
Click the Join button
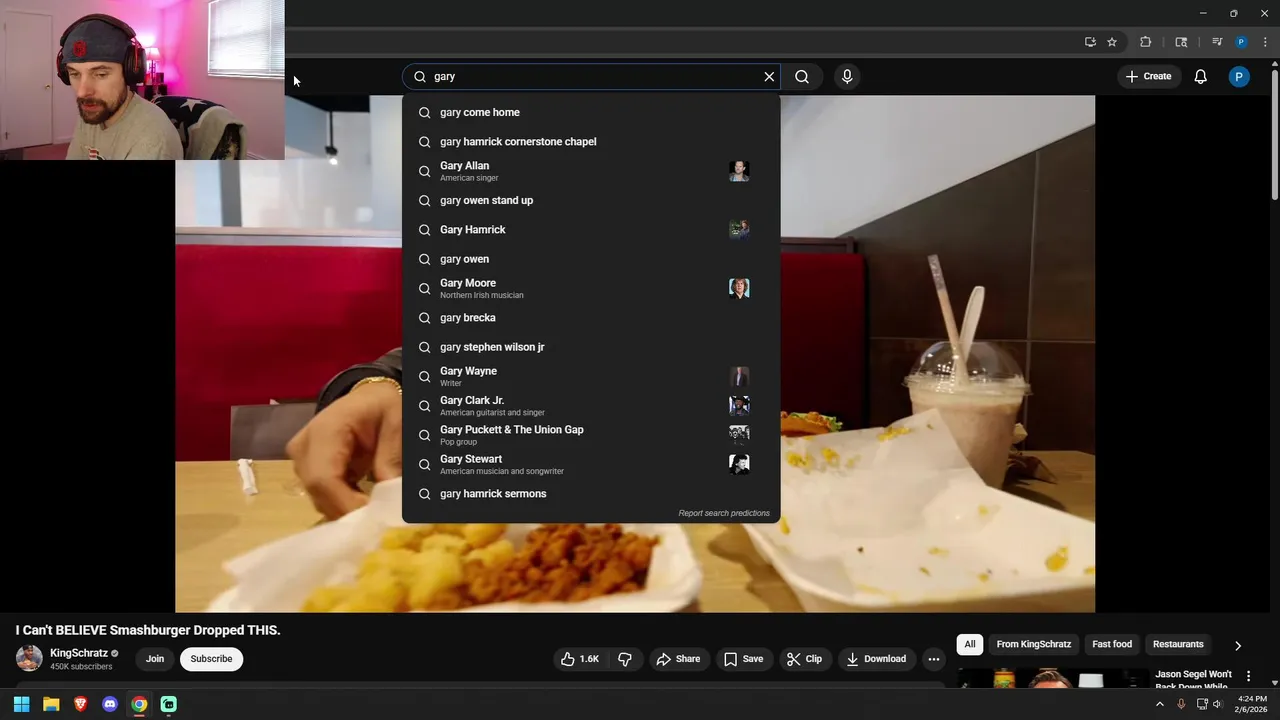155,659
